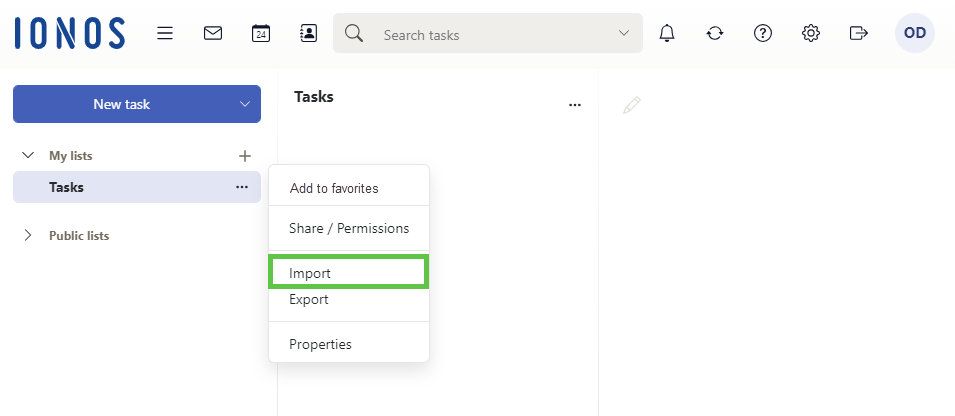Screen dimensions: 955x416
Task: Select Share / Permissions menu entry
Action: [x=348, y=228]
